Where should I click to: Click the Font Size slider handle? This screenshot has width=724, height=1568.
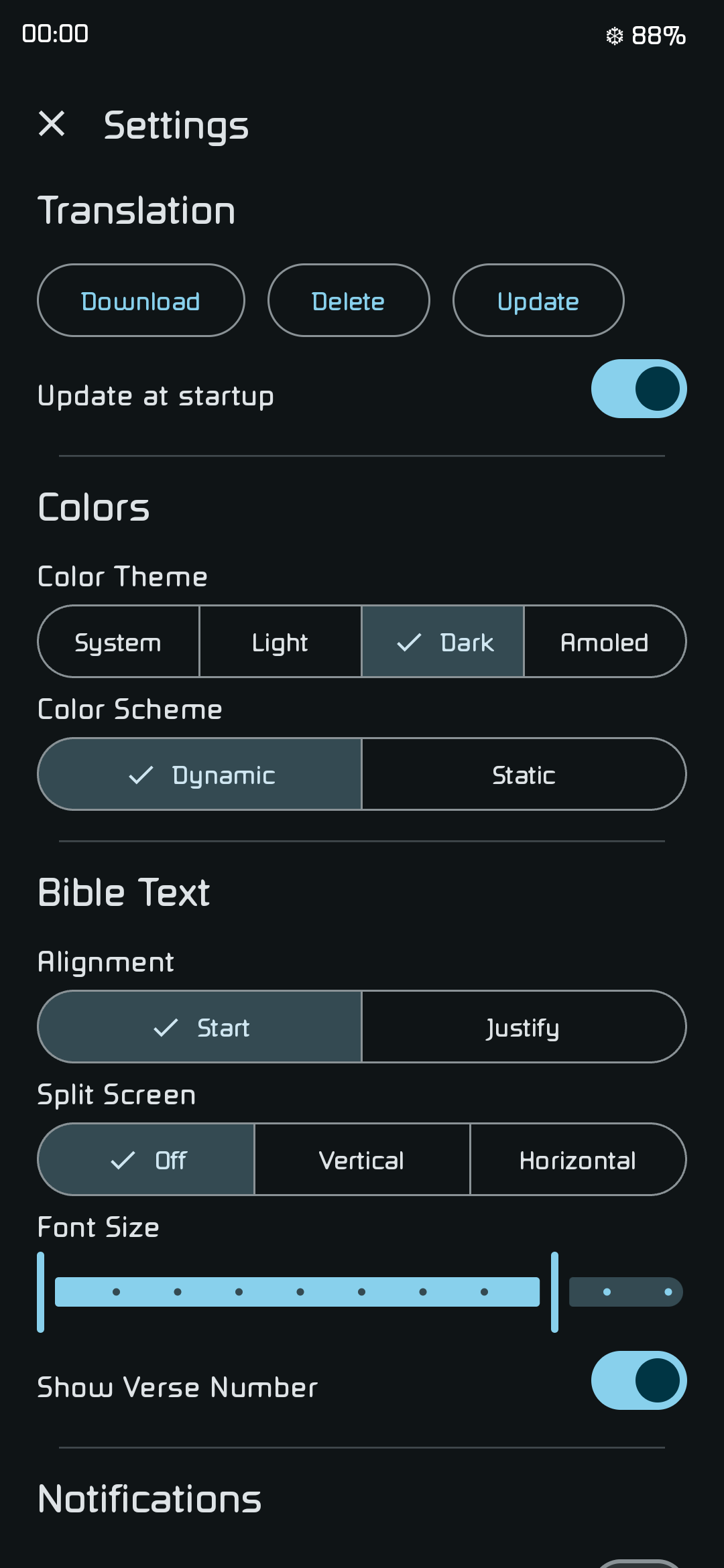point(554,1292)
